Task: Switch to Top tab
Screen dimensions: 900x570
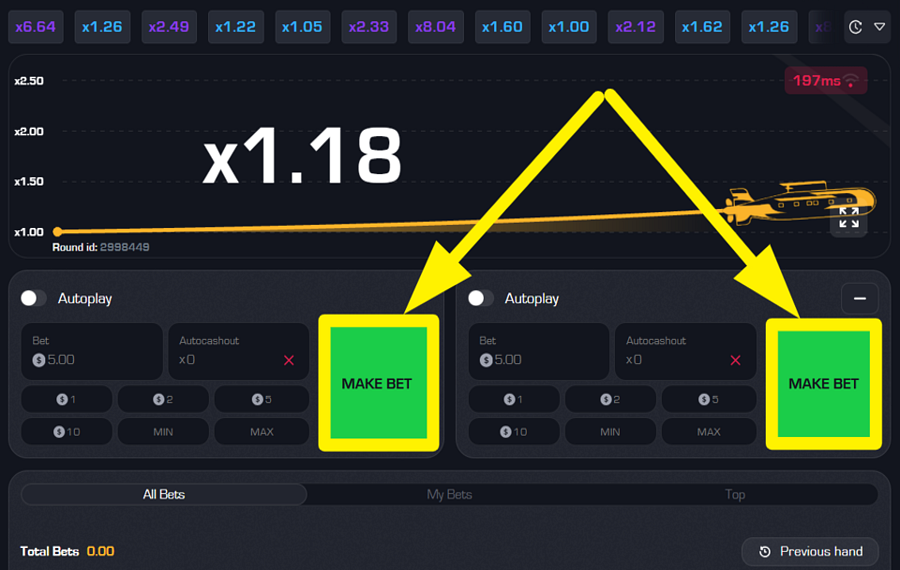Action: pos(735,494)
